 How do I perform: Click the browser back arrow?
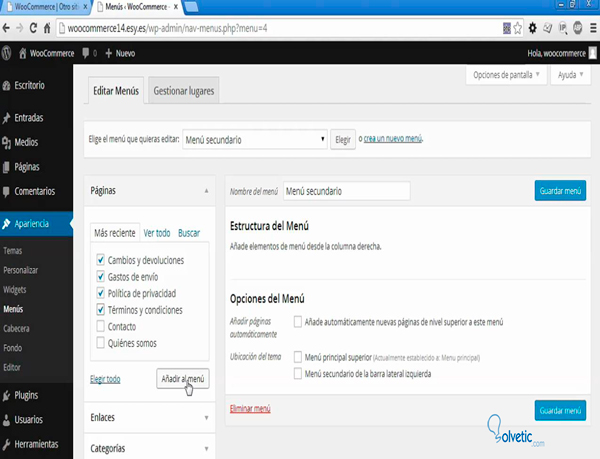[x=6, y=28]
